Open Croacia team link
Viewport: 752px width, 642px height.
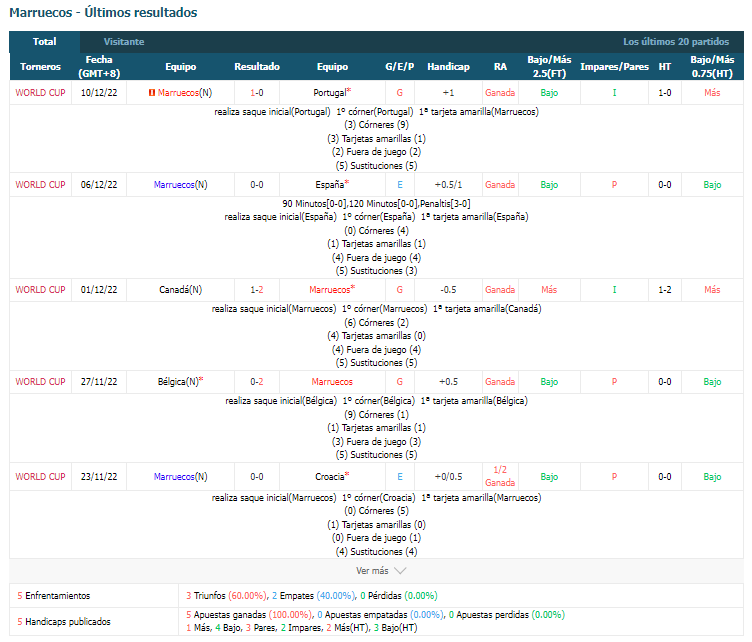point(329,477)
